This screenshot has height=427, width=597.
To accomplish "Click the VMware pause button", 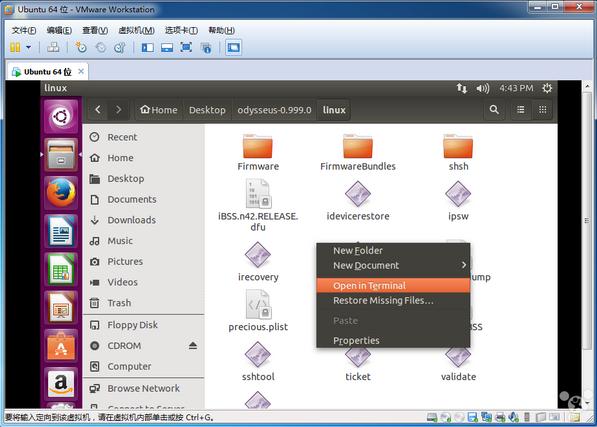I will [15, 48].
